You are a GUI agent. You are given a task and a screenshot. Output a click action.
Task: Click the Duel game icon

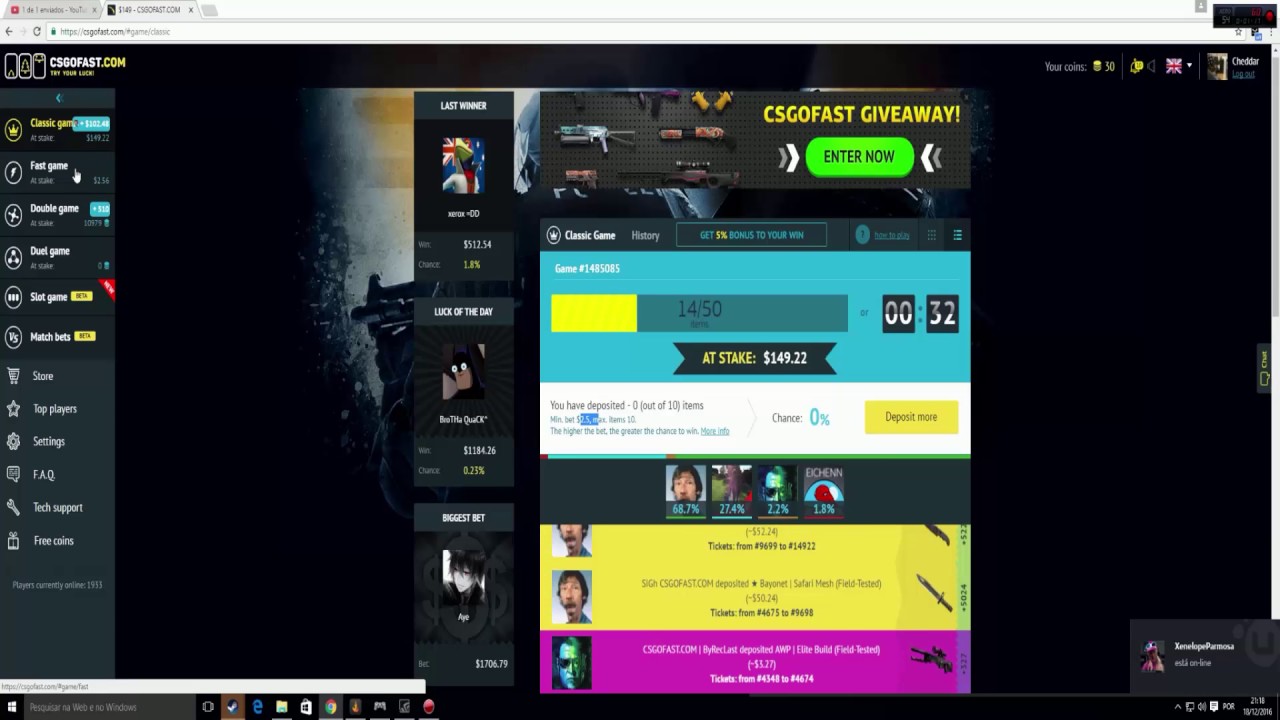[x=13, y=258]
